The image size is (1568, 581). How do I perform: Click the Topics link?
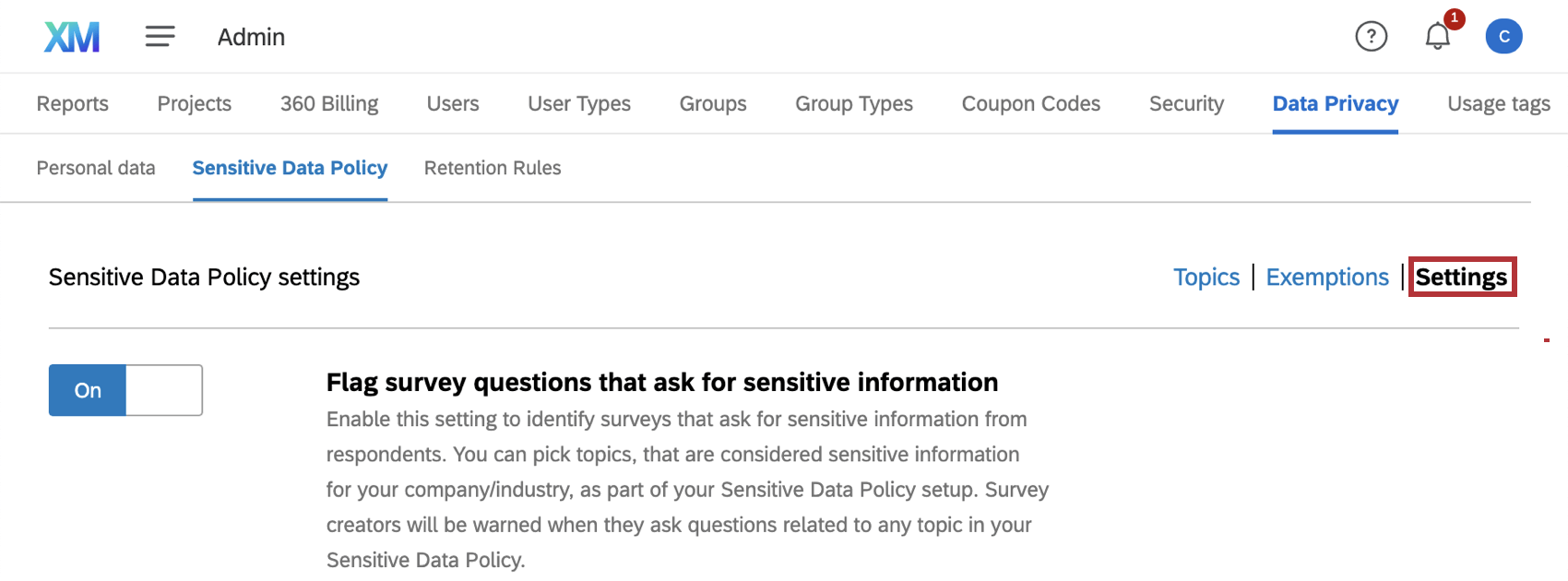point(1206,278)
